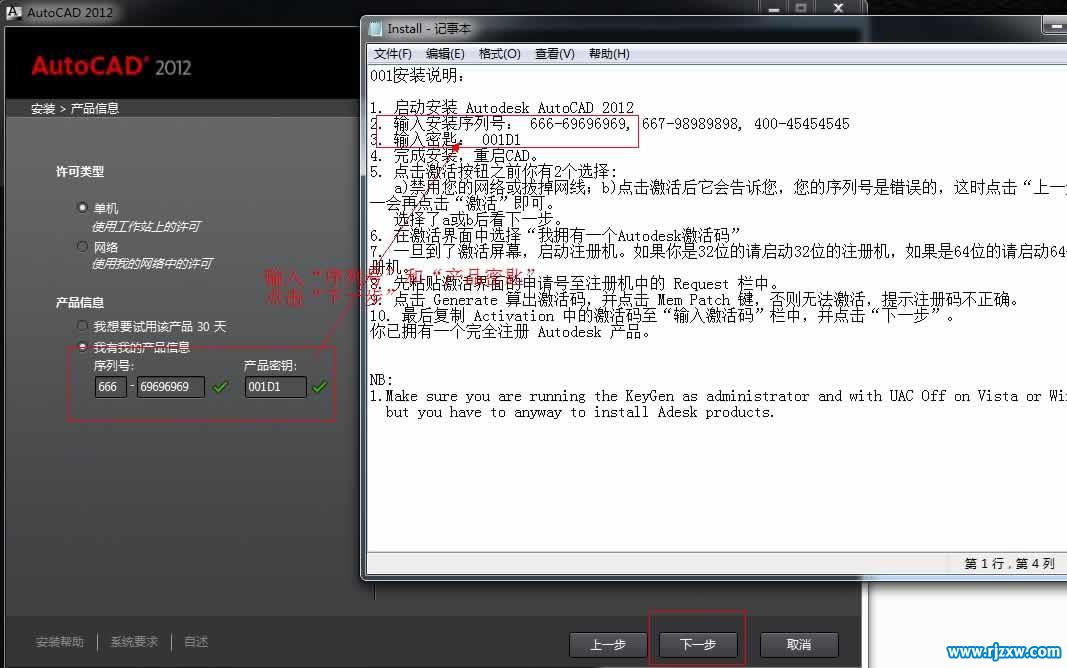
Task: Open Notepad 文件(F) menu
Action: click(393, 54)
